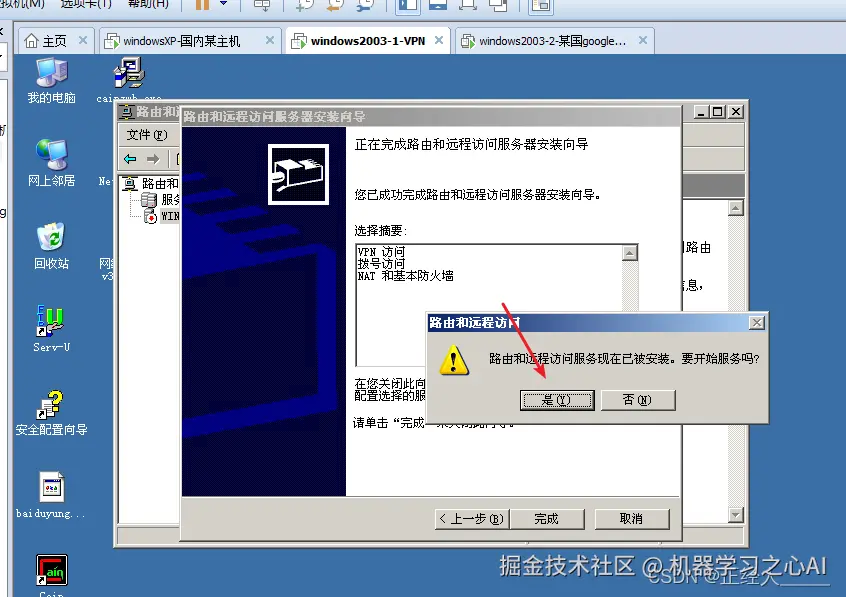Select the 安全配置向导 desktop shortcut
The image size is (846, 597).
coord(51,413)
